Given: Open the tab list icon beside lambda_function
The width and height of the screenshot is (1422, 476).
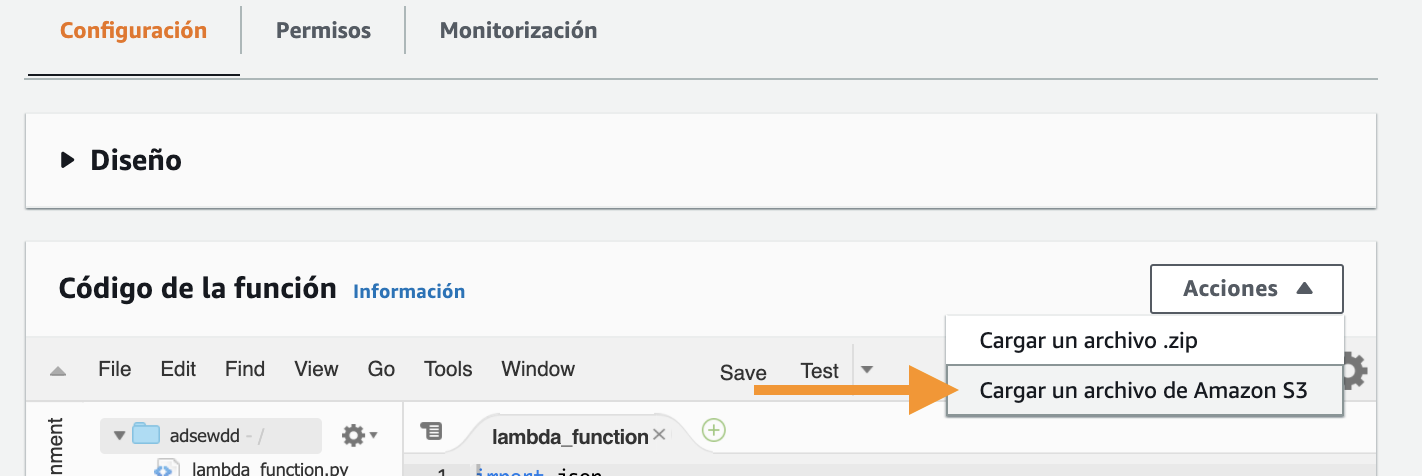Looking at the screenshot, I should pos(431,431).
